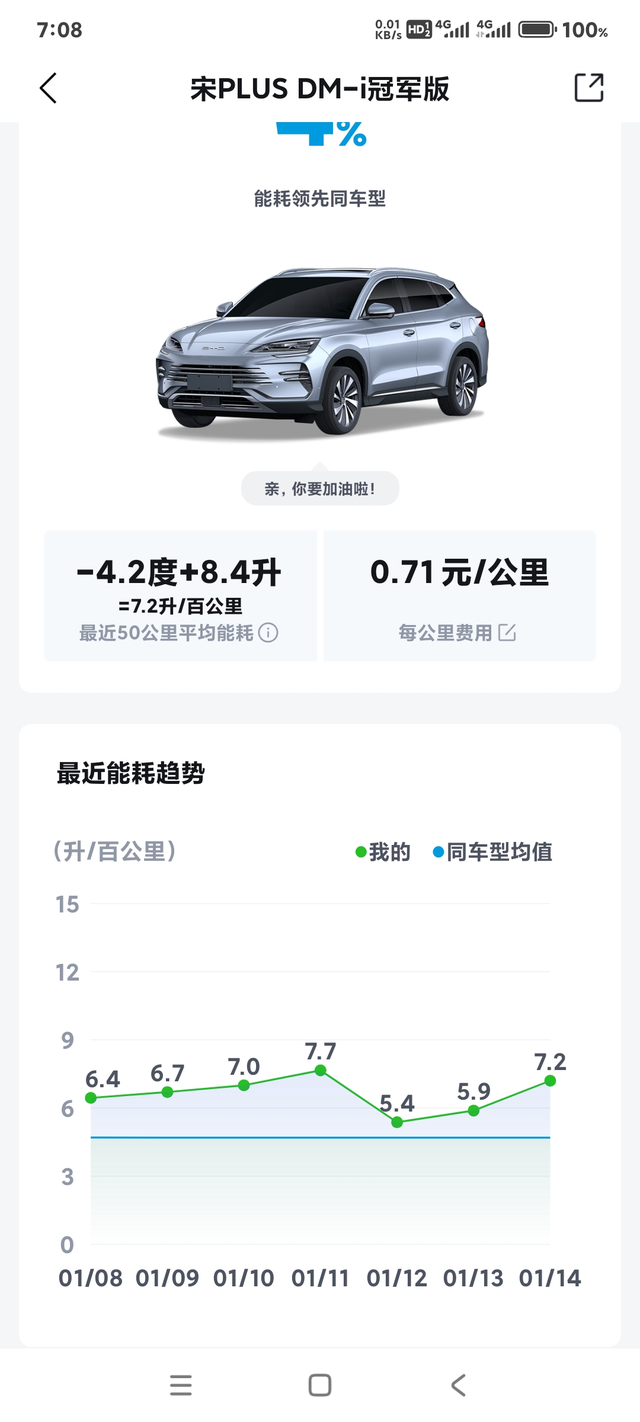Tap the home circle icon in navigation bar

tap(320, 1385)
